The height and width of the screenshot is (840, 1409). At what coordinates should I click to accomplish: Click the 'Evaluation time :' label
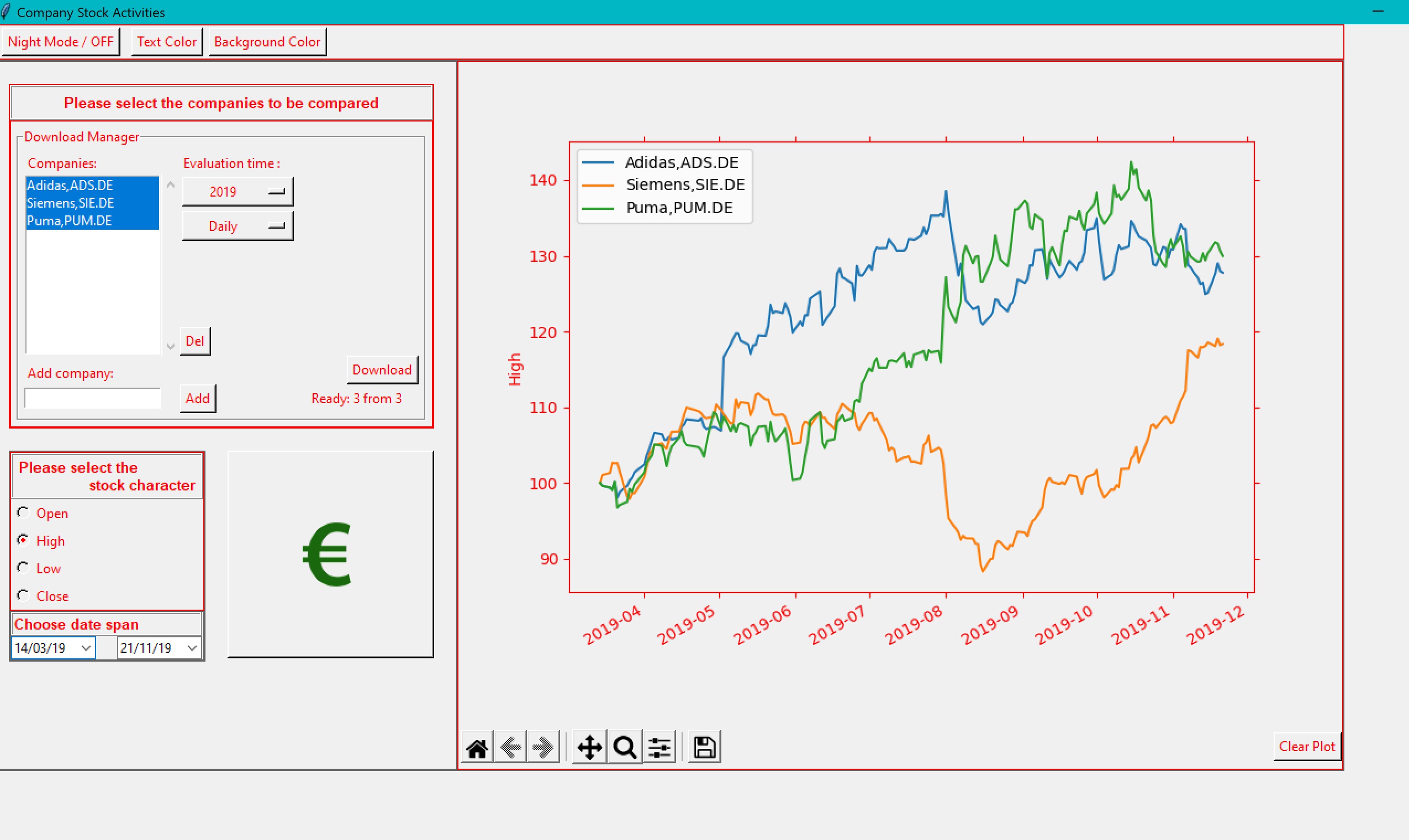(x=231, y=163)
